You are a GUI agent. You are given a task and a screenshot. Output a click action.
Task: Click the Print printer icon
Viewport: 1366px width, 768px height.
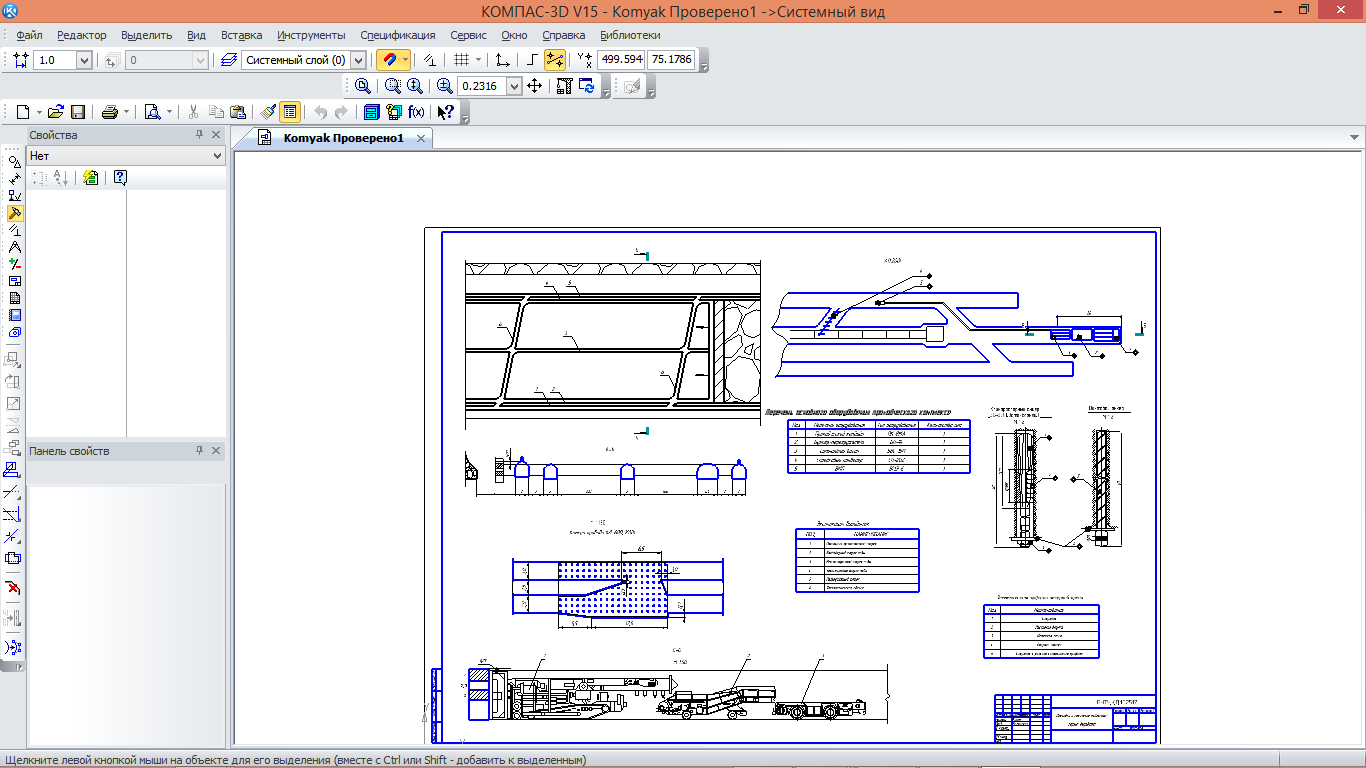pyautogui.click(x=110, y=112)
